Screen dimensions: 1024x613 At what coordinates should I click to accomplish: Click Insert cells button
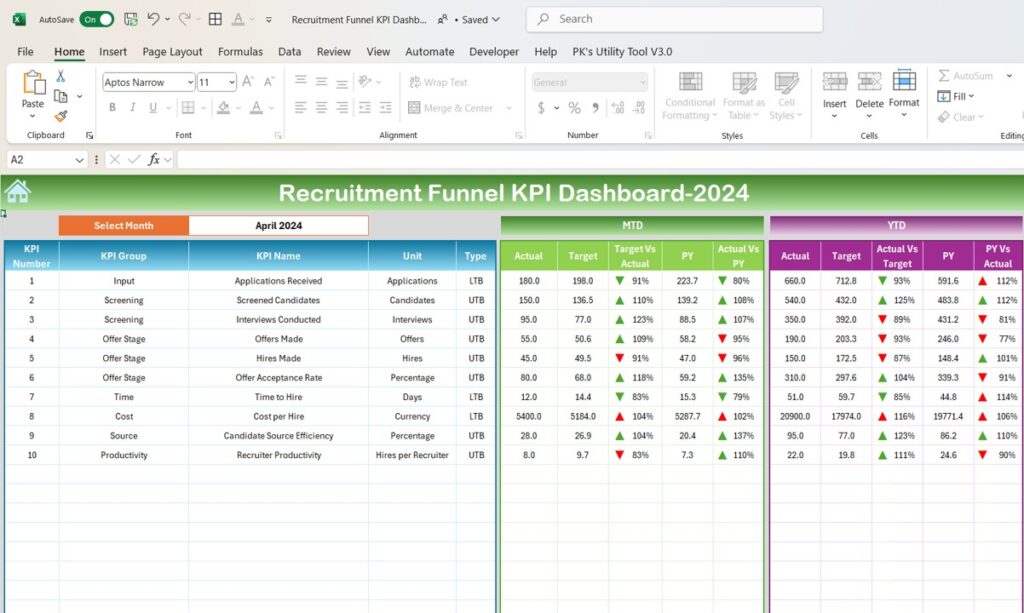pos(834,96)
